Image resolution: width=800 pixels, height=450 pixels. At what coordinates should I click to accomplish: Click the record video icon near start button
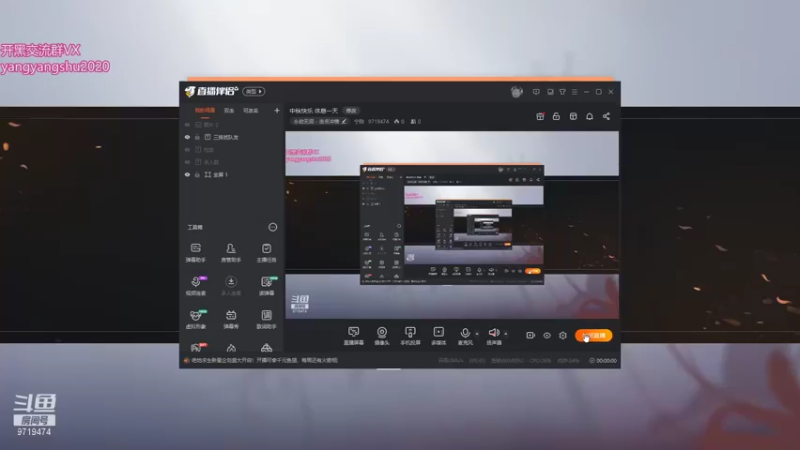point(531,335)
